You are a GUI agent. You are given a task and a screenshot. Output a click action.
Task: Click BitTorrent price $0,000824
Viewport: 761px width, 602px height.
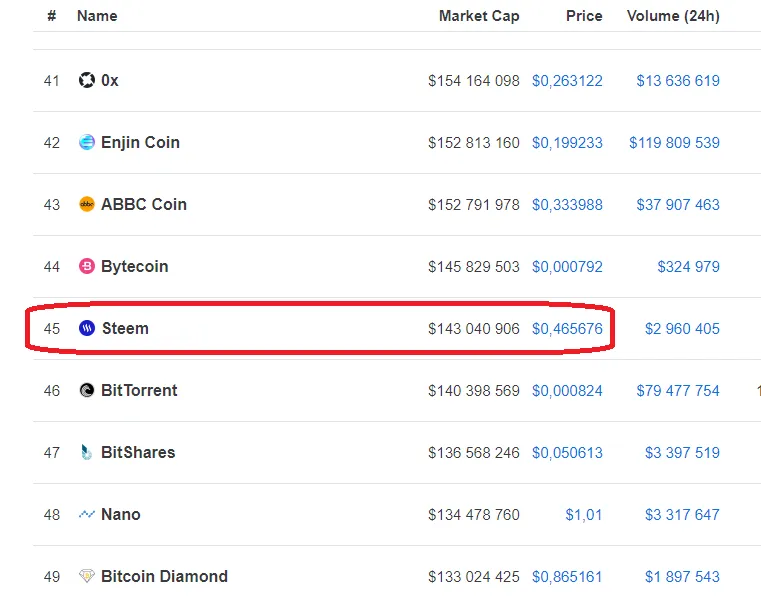tap(567, 391)
